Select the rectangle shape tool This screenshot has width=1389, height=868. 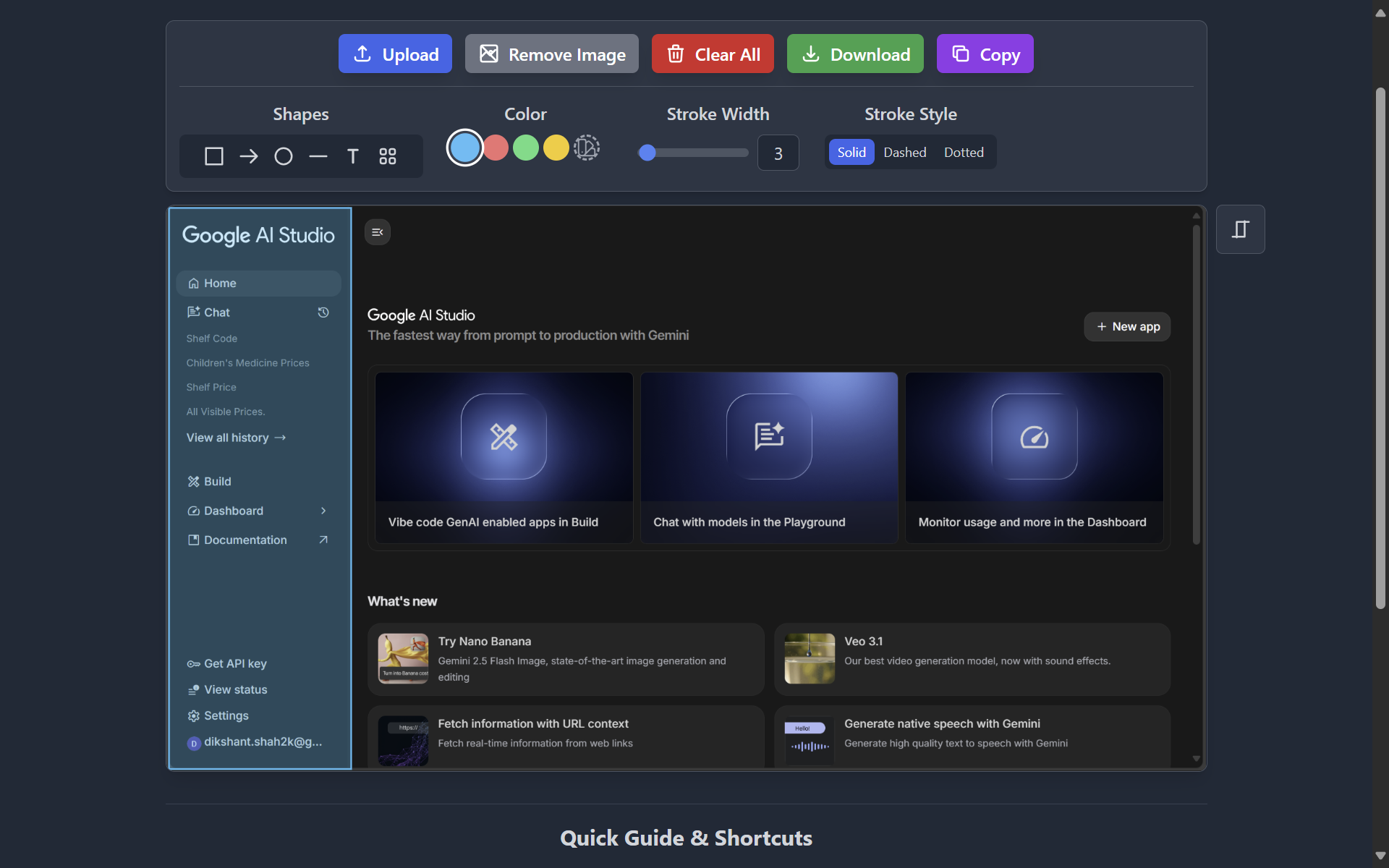click(213, 156)
